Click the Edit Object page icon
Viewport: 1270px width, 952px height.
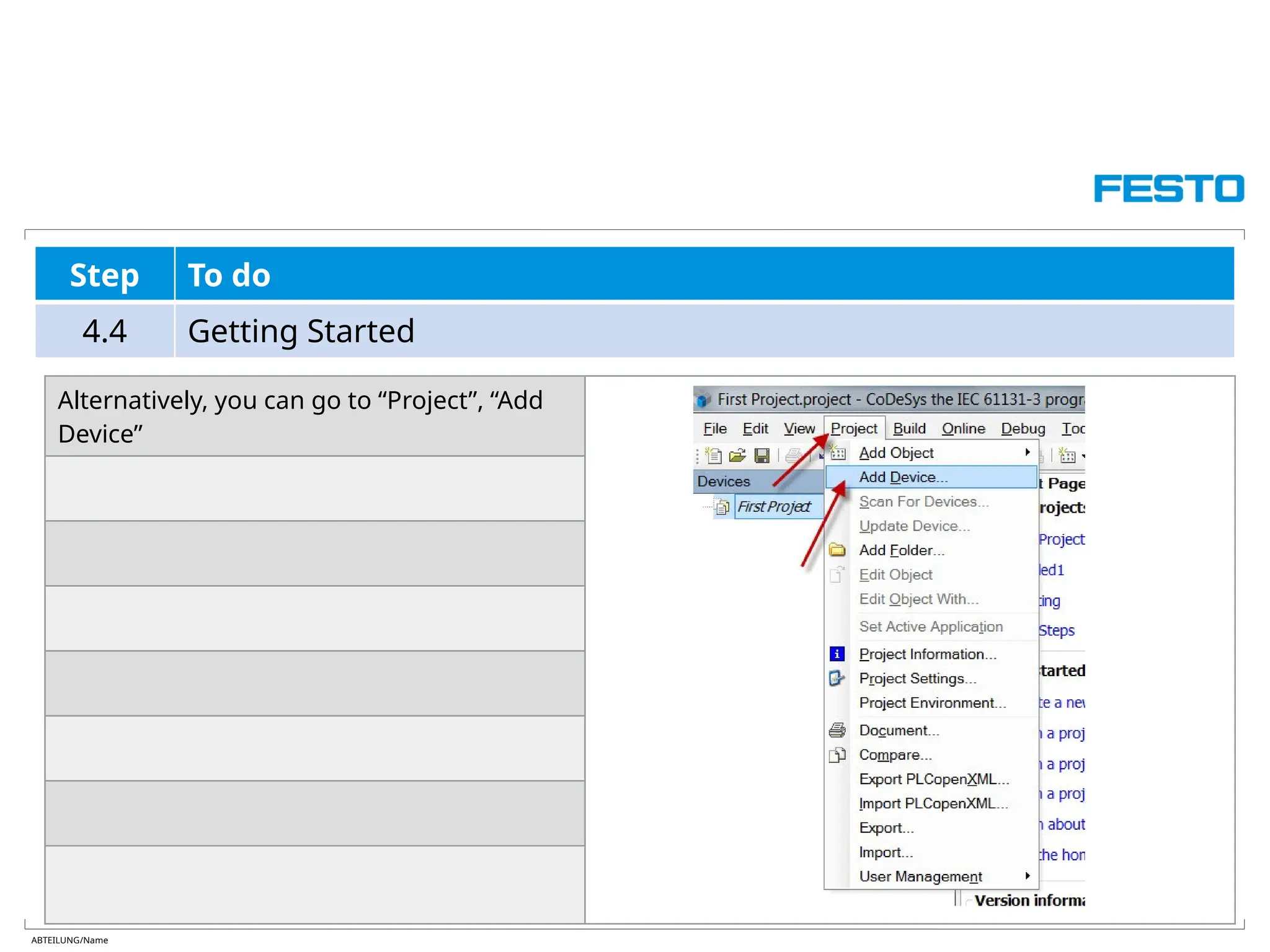pyautogui.click(x=837, y=575)
